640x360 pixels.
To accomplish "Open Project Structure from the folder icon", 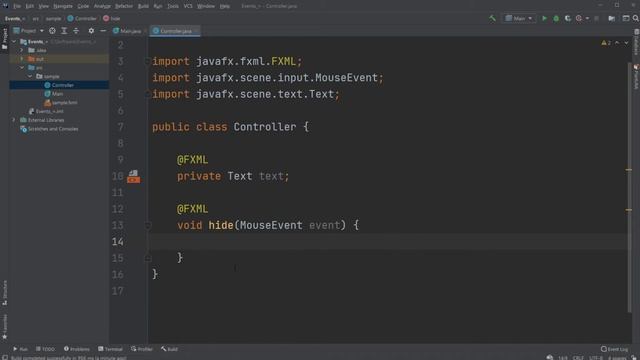I will pos(611,18).
